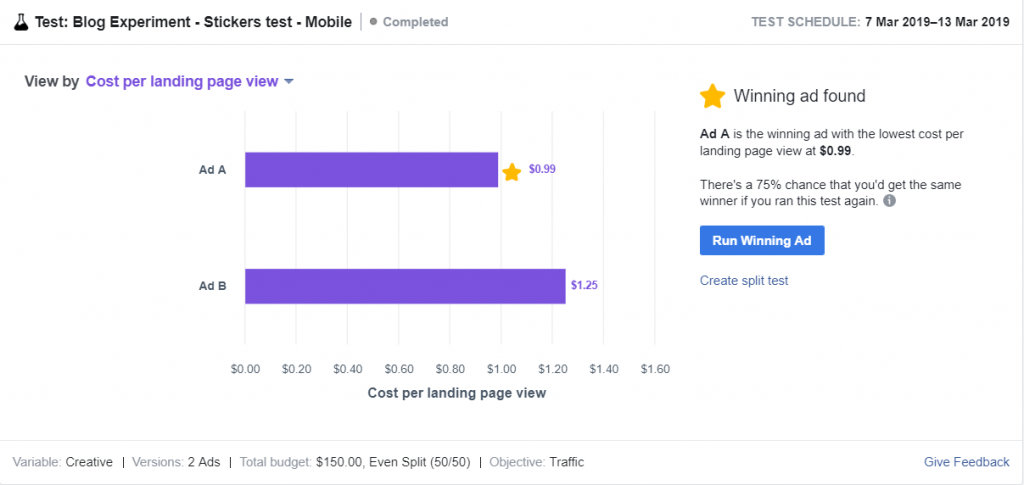Click the $1.00 x-axis tick label

pos(502,369)
